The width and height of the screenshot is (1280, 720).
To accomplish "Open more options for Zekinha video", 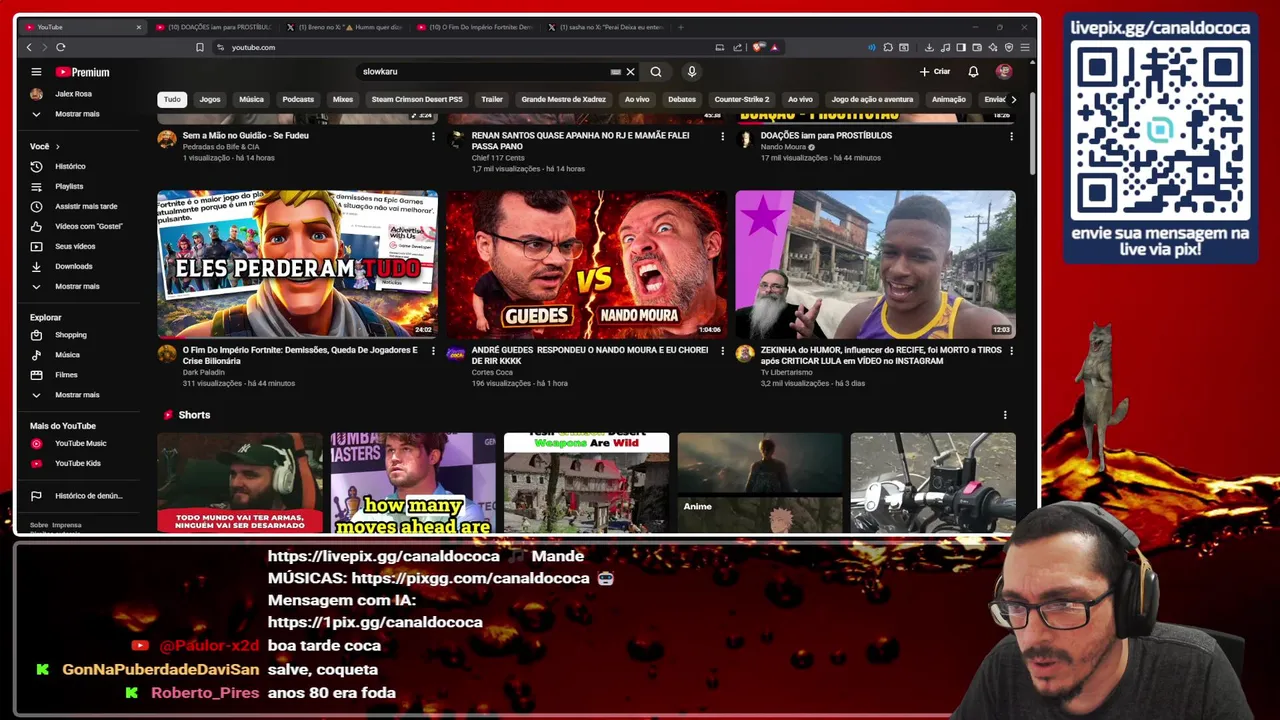I will pos(1011,351).
